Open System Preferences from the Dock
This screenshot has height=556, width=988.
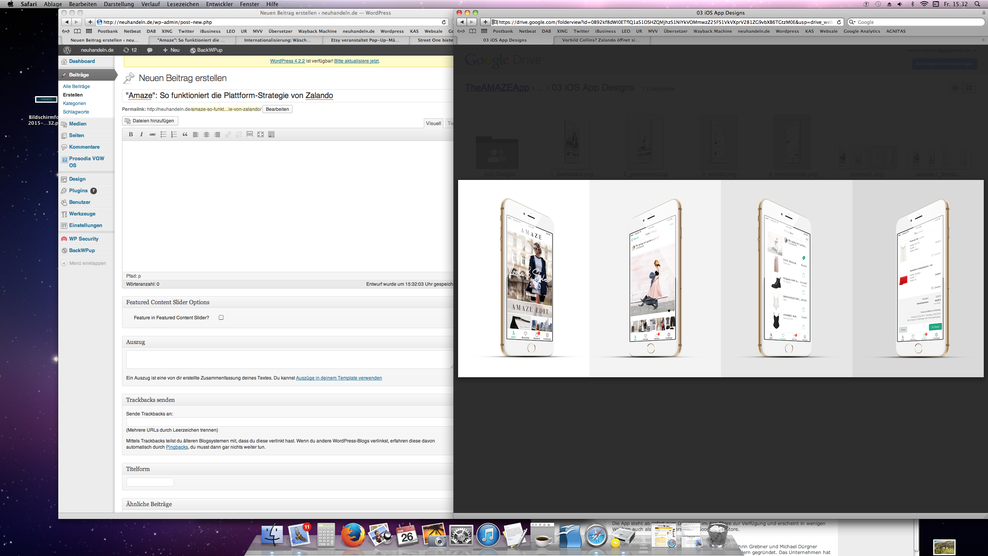click(x=461, y=535)
